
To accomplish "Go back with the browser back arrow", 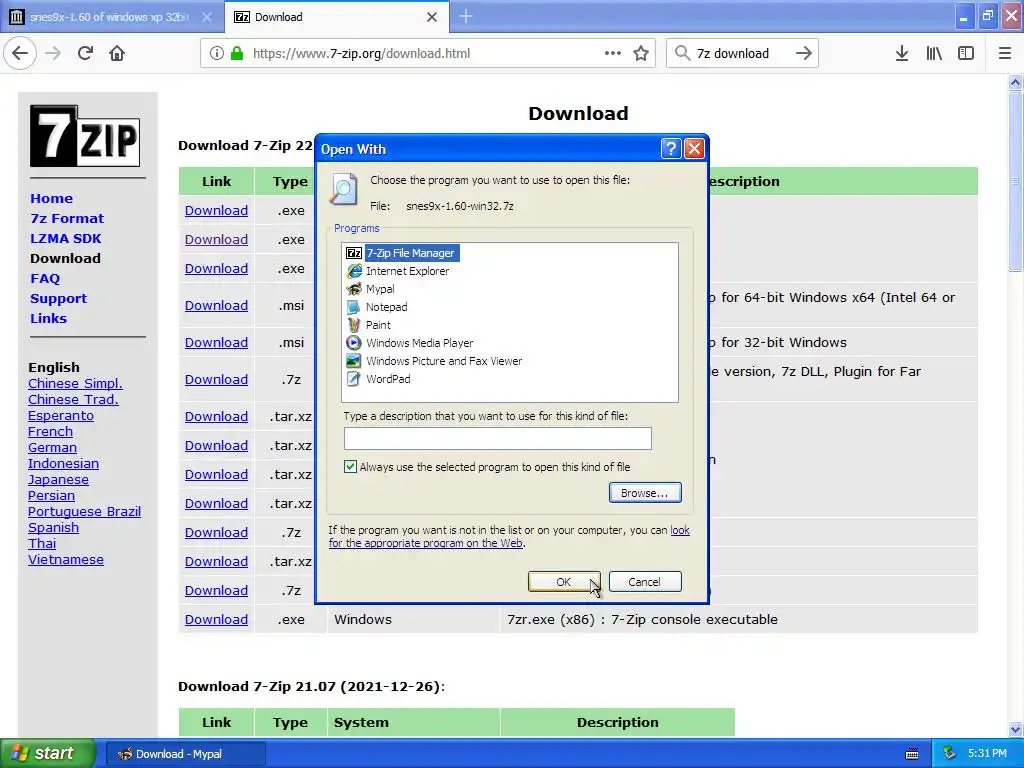I will (x=20, y=54).
